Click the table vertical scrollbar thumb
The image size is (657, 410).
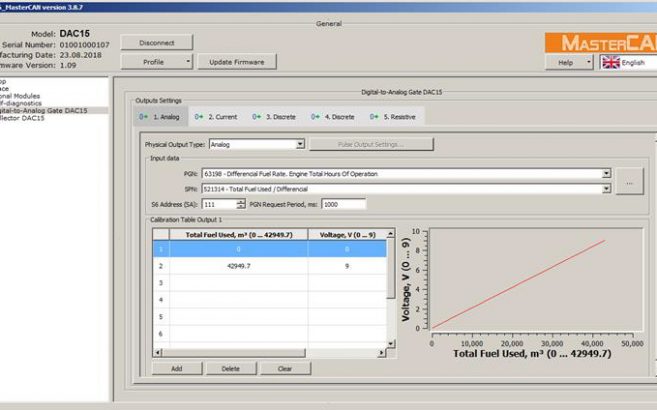pos(391,268)
